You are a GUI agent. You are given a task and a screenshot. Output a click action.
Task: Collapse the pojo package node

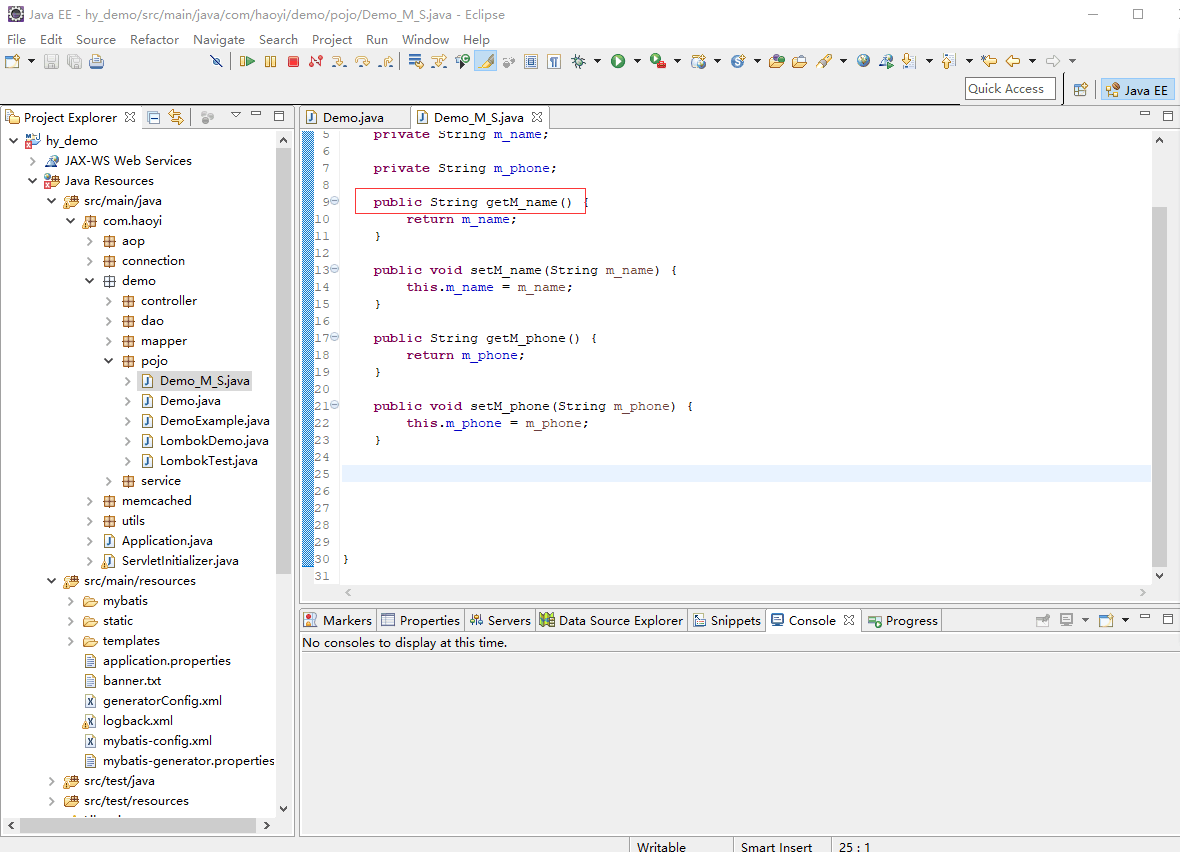109,361
